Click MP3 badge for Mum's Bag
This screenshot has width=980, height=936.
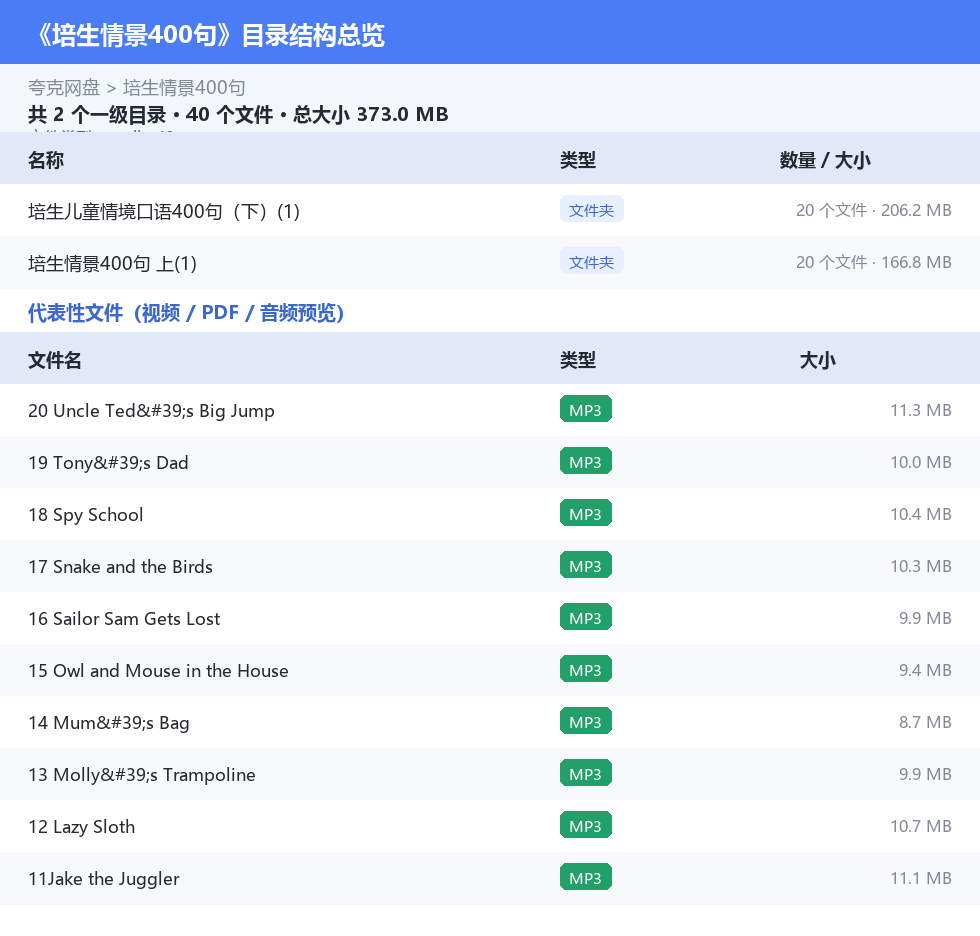tap(586, 721)
